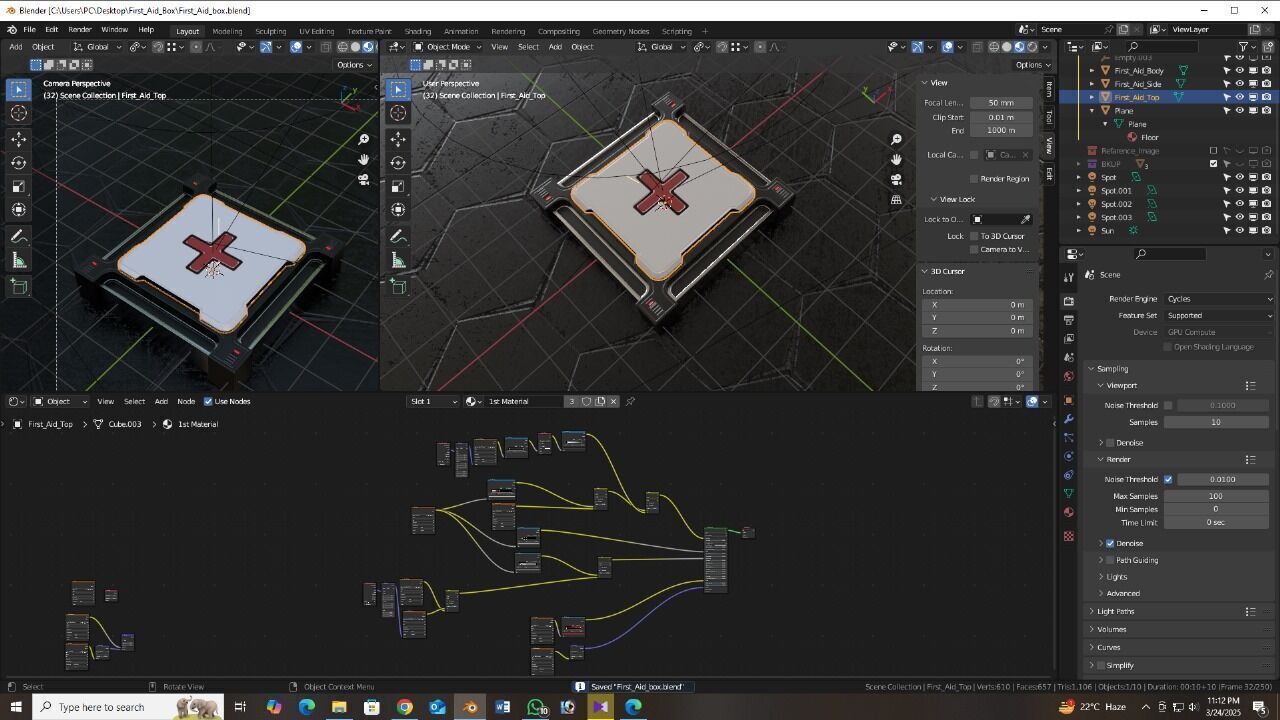The image size is (1280, 720).
Task: Open File Explorer from the taskbar
Action: [x=339, y=707]
